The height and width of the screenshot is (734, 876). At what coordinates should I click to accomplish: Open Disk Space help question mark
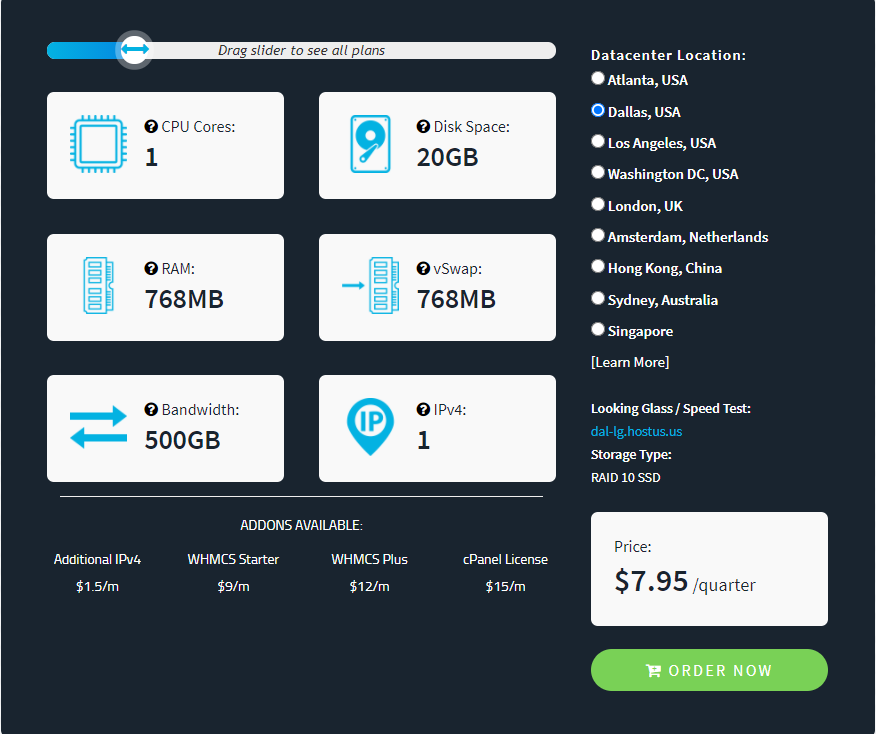[423, 126]
